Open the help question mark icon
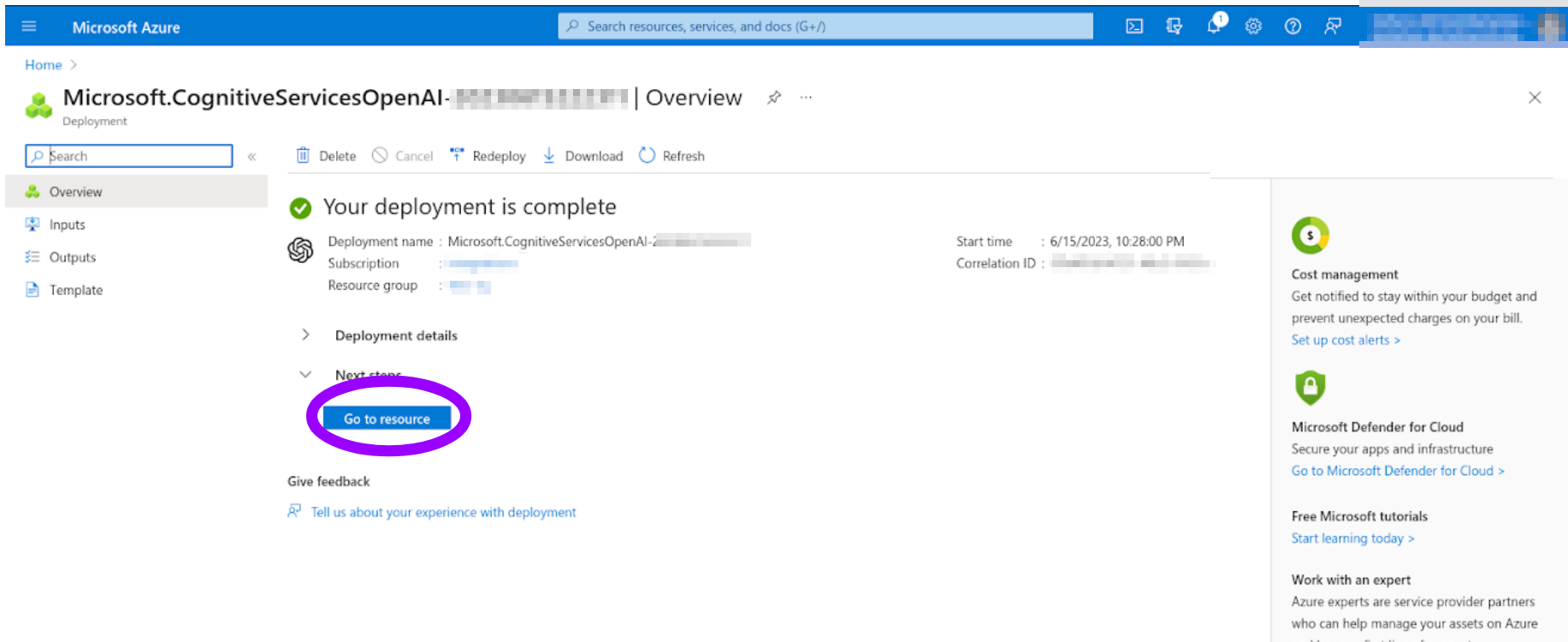 click(x=1293, y=27)
